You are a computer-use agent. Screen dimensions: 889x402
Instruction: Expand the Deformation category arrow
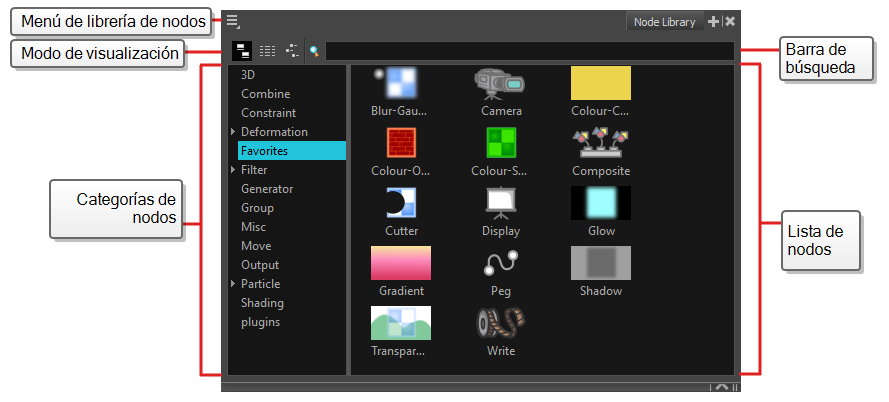pyautogui.click(x=233, y=132)
